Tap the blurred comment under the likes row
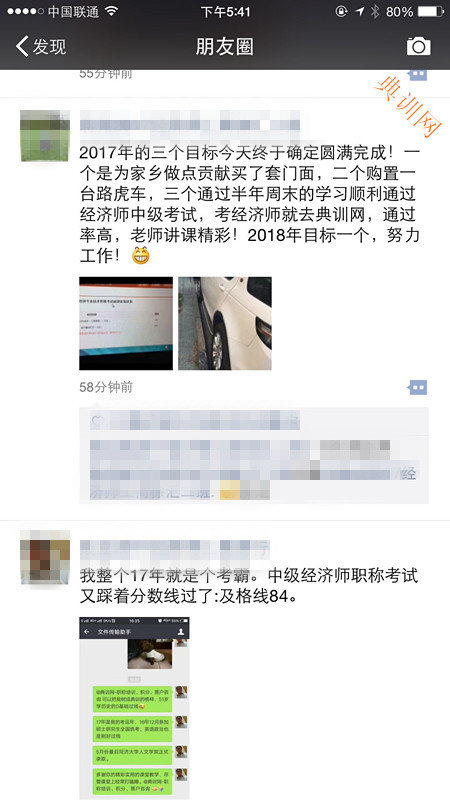The width and height of the screenshot is (450, 800). [253, 469]
